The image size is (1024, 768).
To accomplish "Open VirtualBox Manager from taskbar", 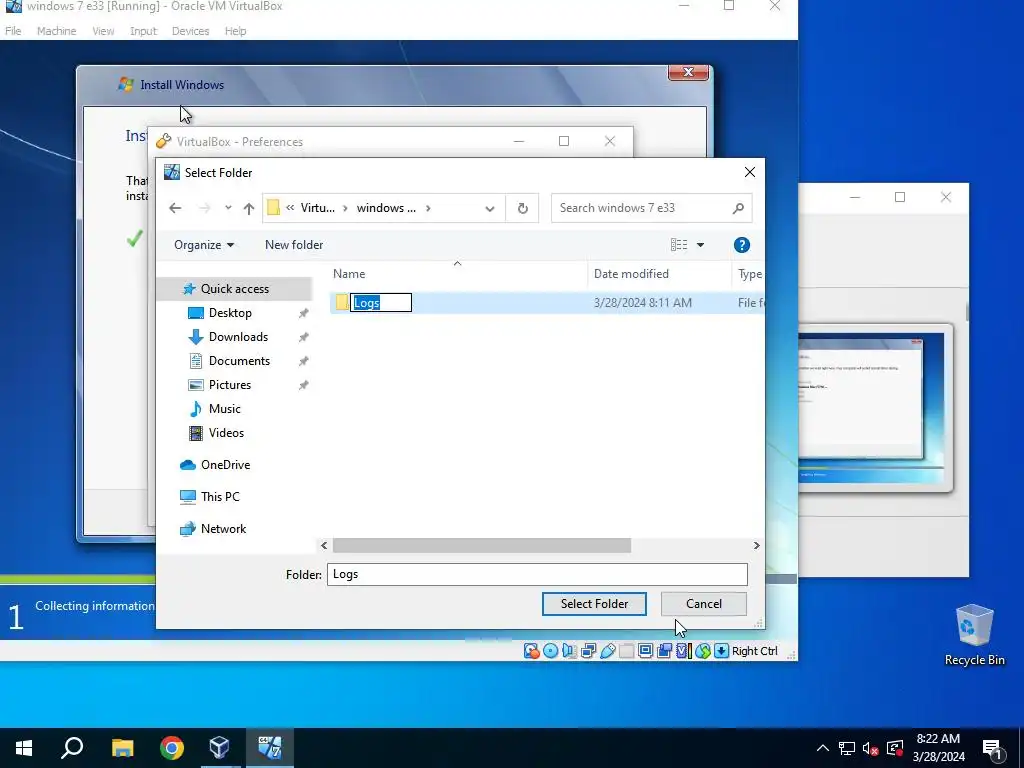I will pos(219,748).
